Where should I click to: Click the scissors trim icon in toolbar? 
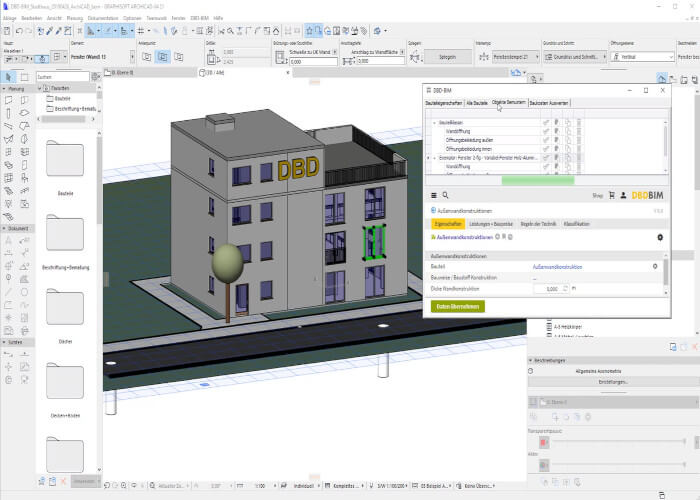(221, 31)
